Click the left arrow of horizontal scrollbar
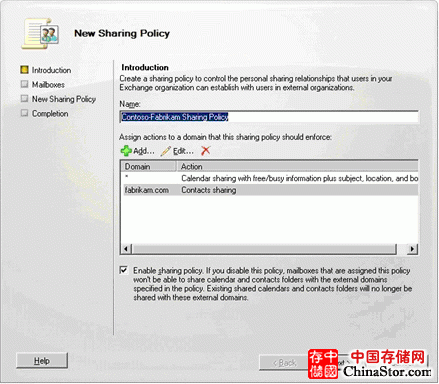This screenshot has height=384, width=439. [x=126, y=249]
